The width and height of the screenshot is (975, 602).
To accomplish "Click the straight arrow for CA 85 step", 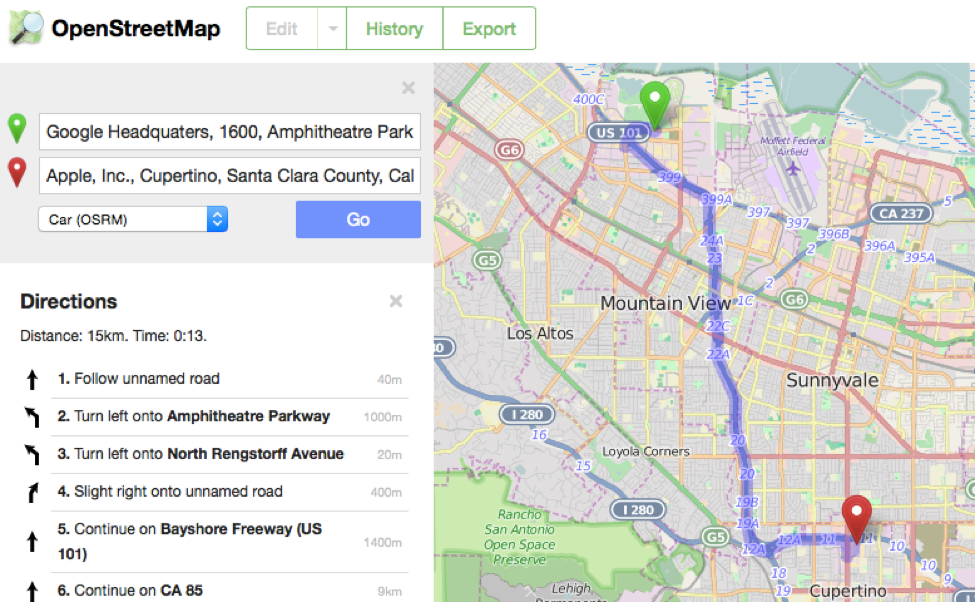I will click(32, 591).
